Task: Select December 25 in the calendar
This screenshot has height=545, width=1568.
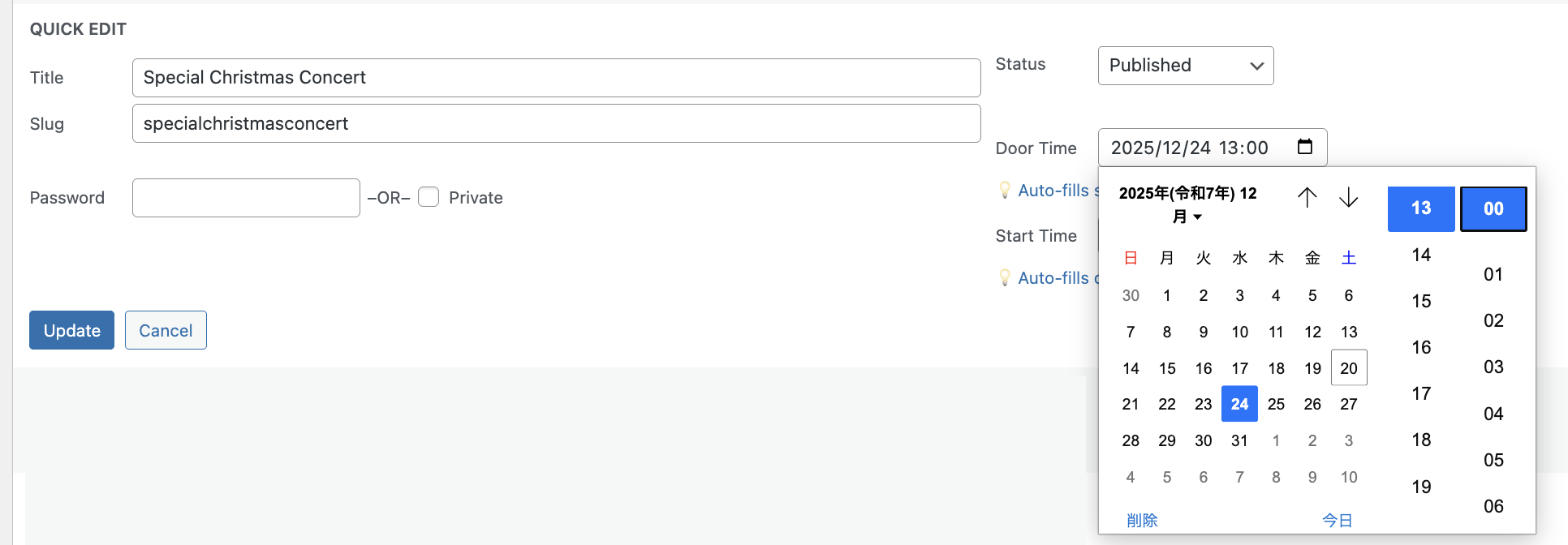Action: click(x=1276, y=404)
